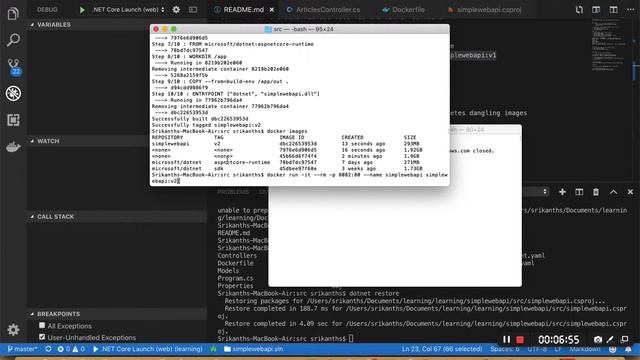
Task: Open the Explorer files icon
Action: pos(13,14)
